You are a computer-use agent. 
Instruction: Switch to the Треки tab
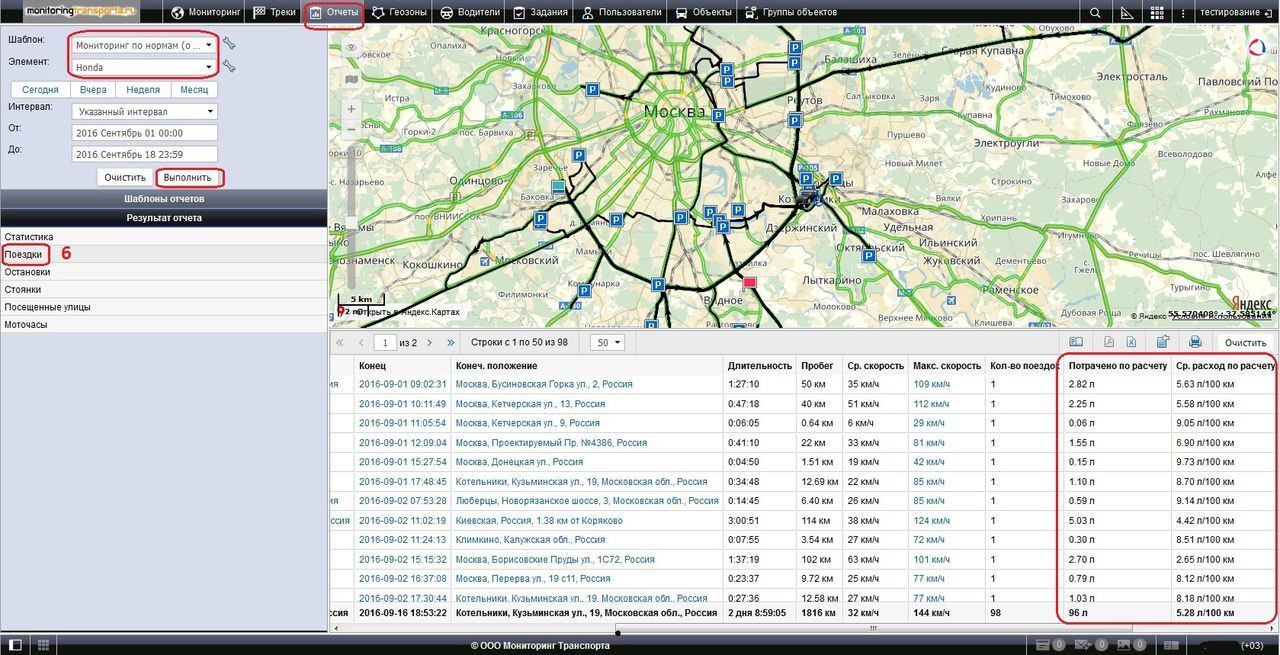click(274, 13)
